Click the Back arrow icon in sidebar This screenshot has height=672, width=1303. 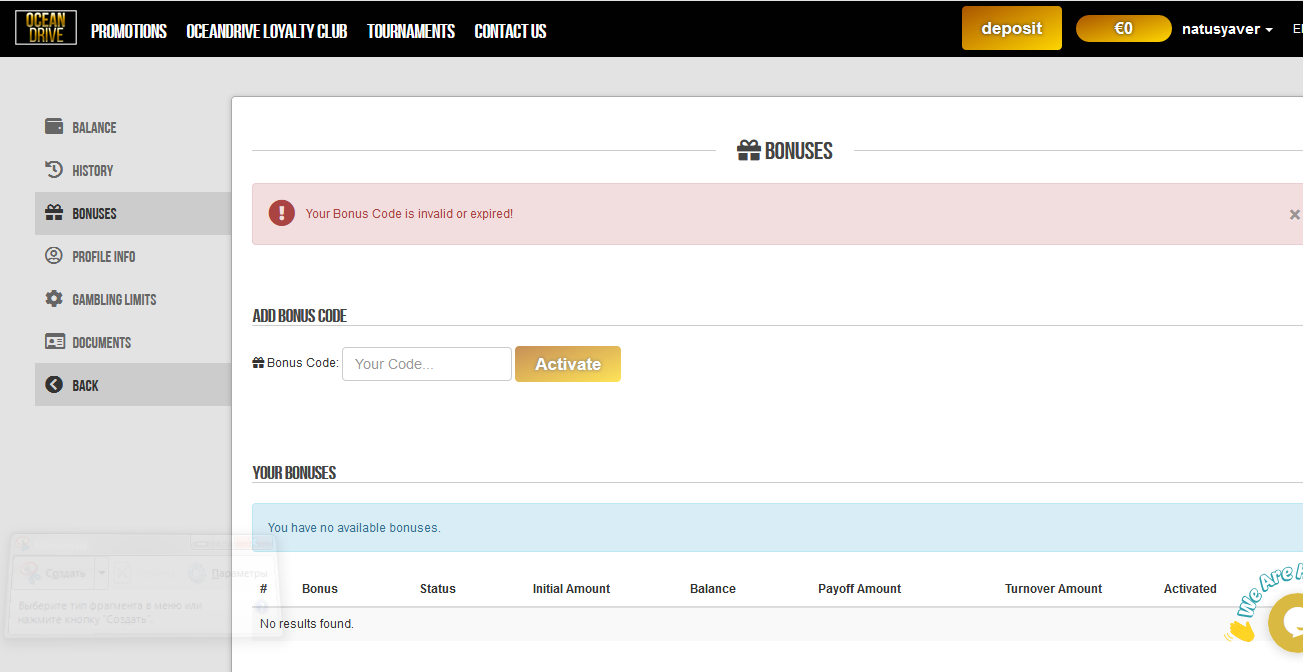click(x=54, y=385)
